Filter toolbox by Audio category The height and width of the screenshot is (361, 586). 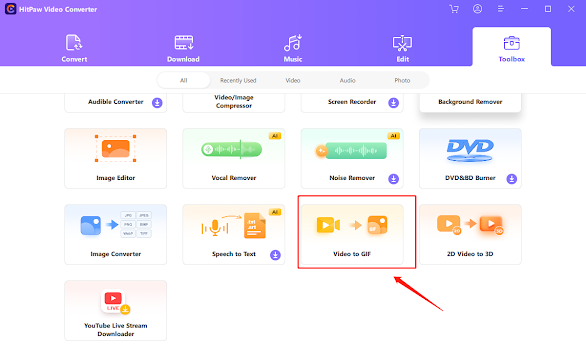tap(348, 80)
